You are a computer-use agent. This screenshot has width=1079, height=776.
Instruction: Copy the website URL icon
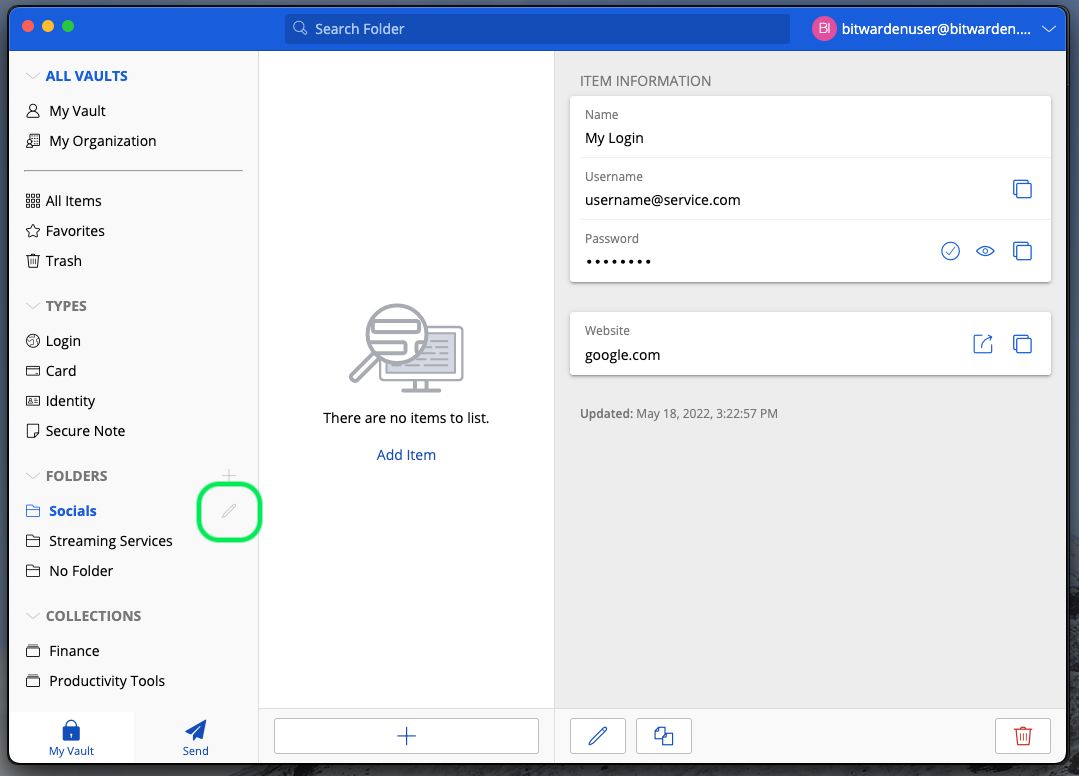pos(1022,343)
